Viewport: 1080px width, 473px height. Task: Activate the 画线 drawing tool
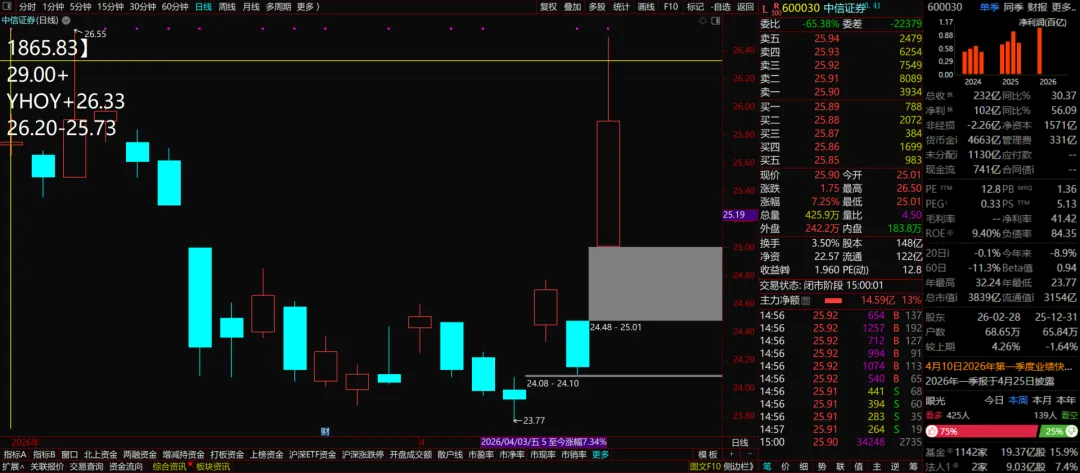(x=646, y=6)
